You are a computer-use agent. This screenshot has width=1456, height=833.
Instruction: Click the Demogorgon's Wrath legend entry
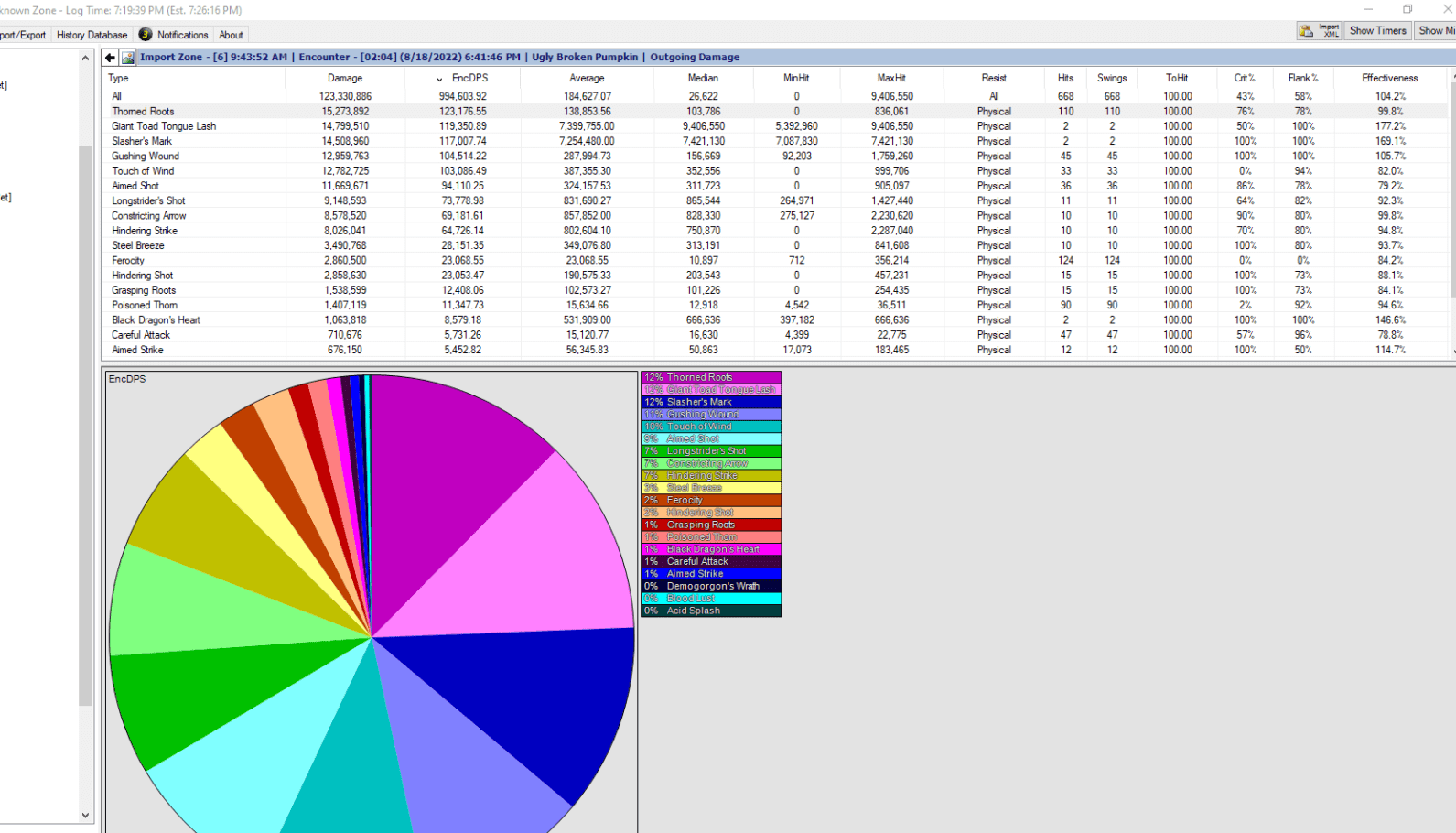[x=711, y=587]
